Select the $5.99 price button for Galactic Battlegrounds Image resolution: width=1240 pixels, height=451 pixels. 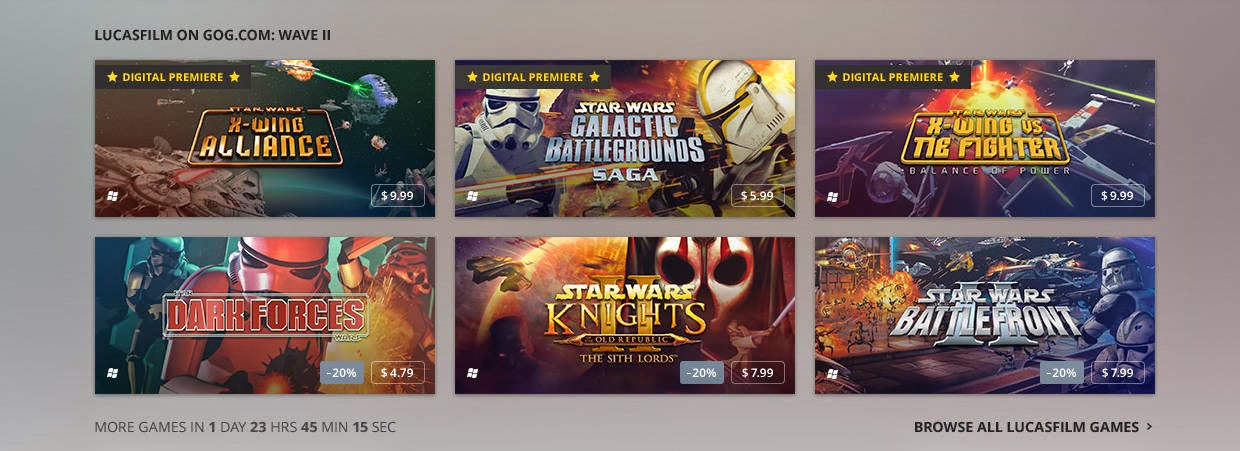point(757,195)
